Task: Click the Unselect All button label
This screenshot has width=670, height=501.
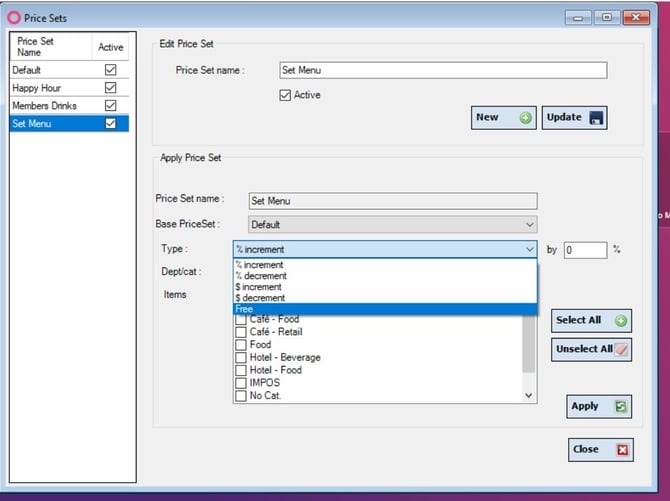Action: pos(584,349)
